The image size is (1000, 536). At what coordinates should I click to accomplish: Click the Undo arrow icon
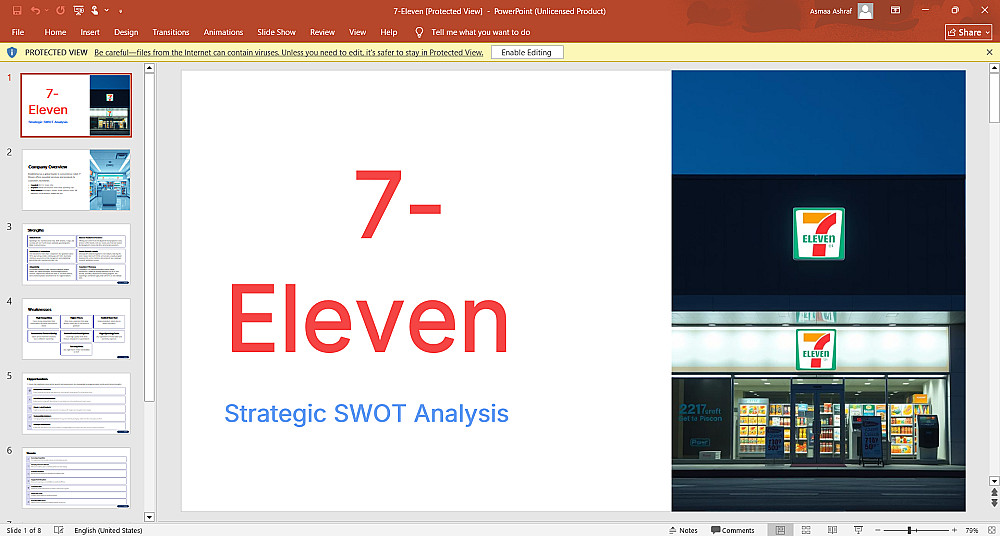(x=35, y=11)
